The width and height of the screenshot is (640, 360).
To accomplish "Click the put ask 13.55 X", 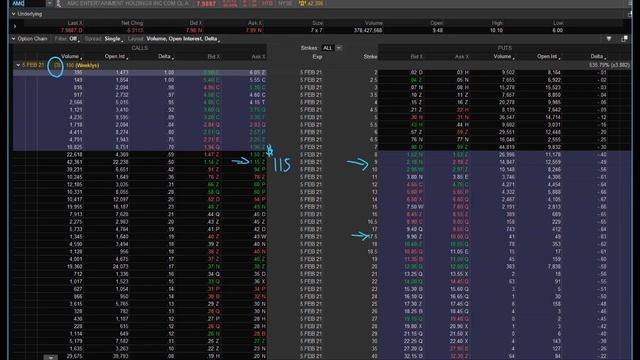I will (459, 274).
